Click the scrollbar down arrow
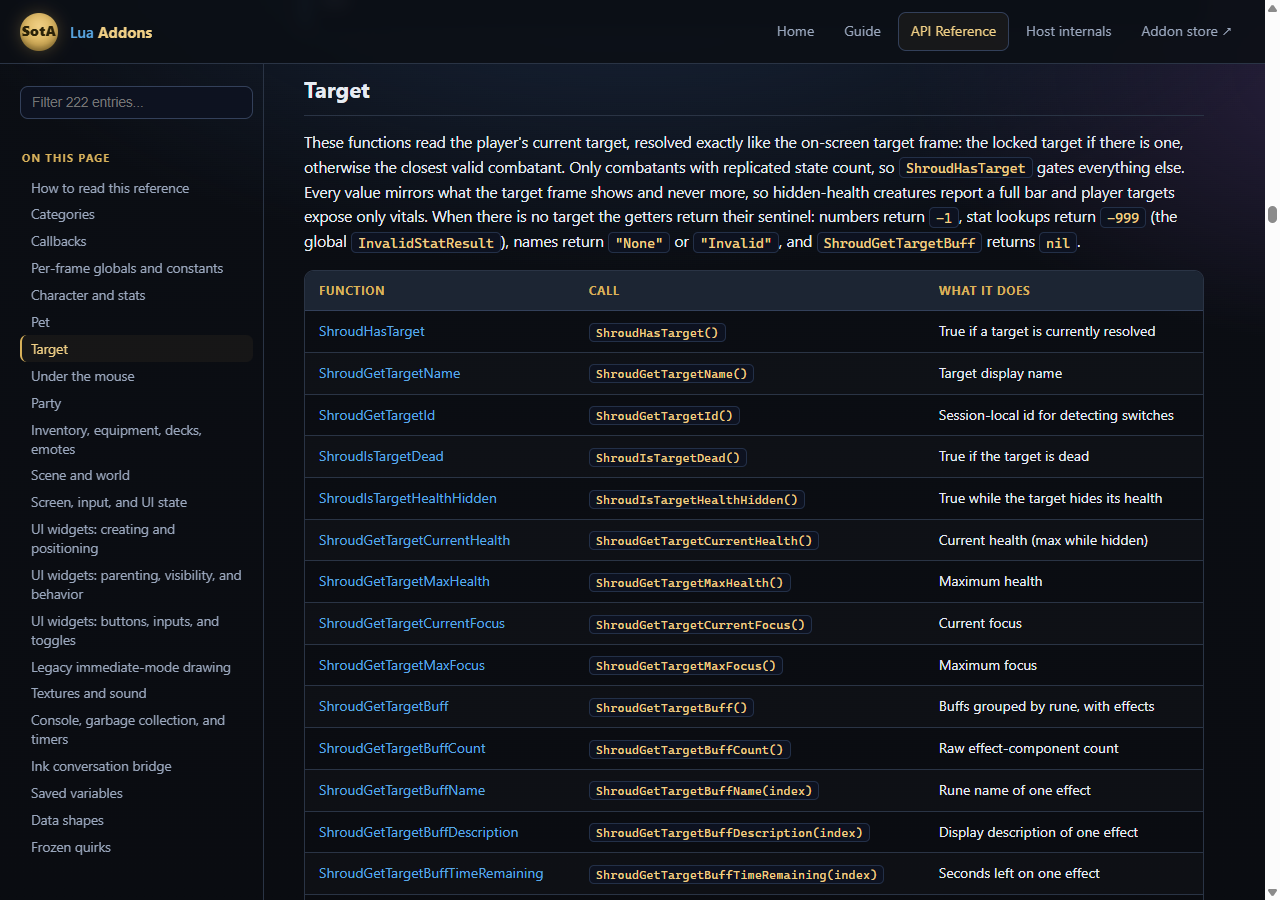Viewport: 1280px width, 900px height. coord(1272,892)
